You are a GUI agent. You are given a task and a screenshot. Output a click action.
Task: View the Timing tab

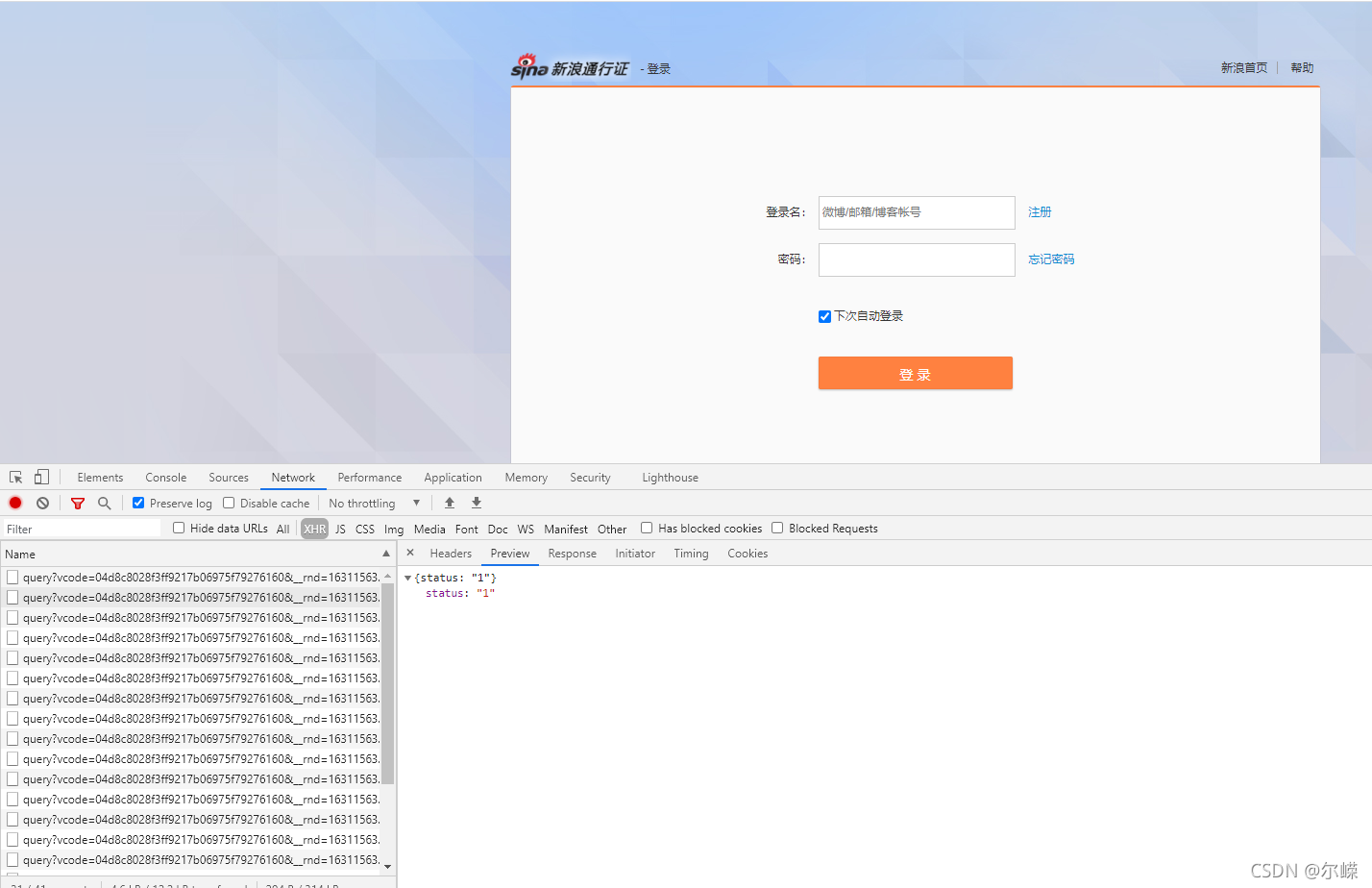click(x=691, y=554)
